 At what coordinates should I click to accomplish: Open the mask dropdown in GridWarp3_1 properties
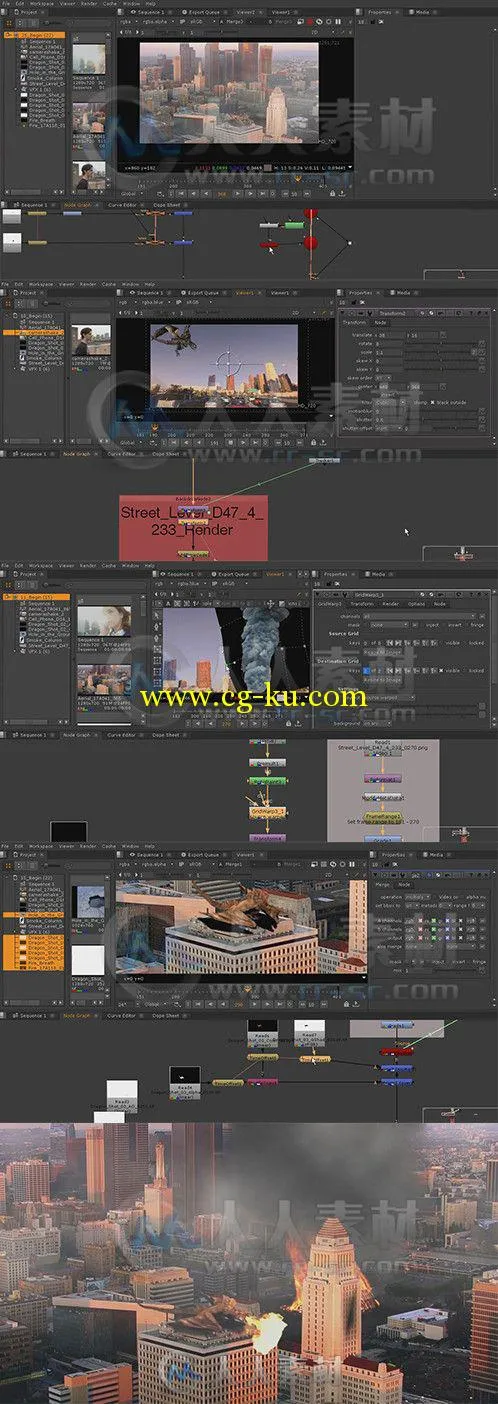point(389,625)
